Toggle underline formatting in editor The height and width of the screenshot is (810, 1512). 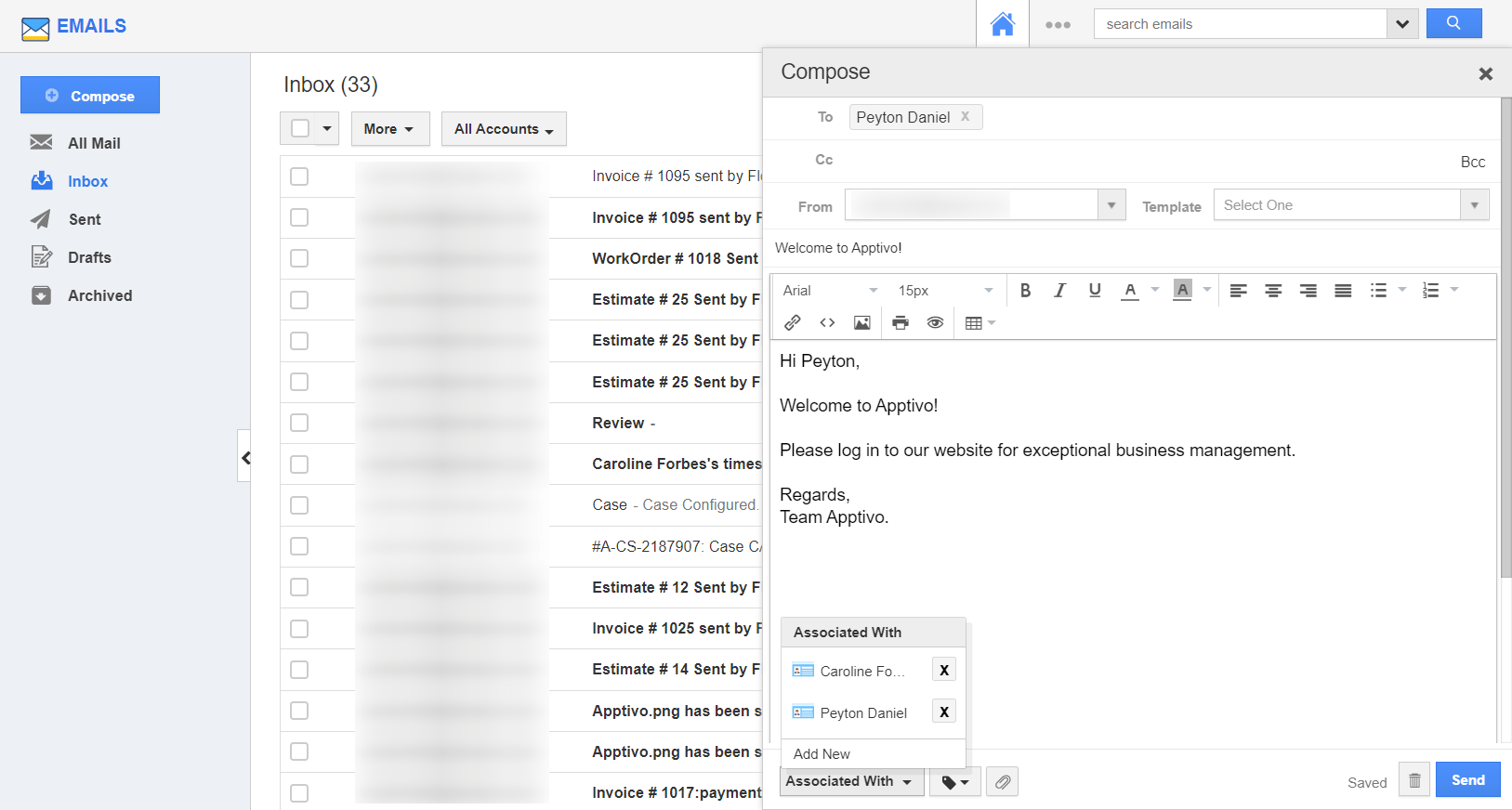click(1095, 291)
